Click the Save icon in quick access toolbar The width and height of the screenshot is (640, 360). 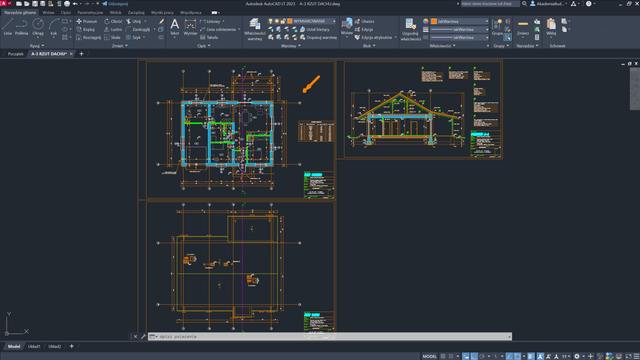[x=35, y=4]
